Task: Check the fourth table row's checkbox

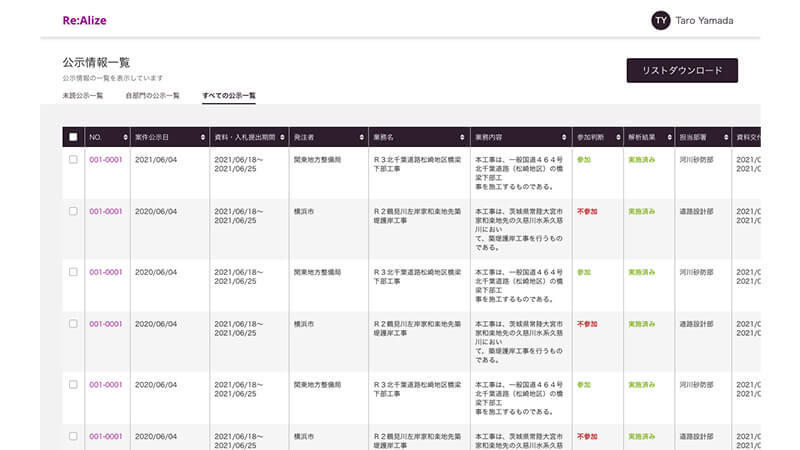Action: 73,324
